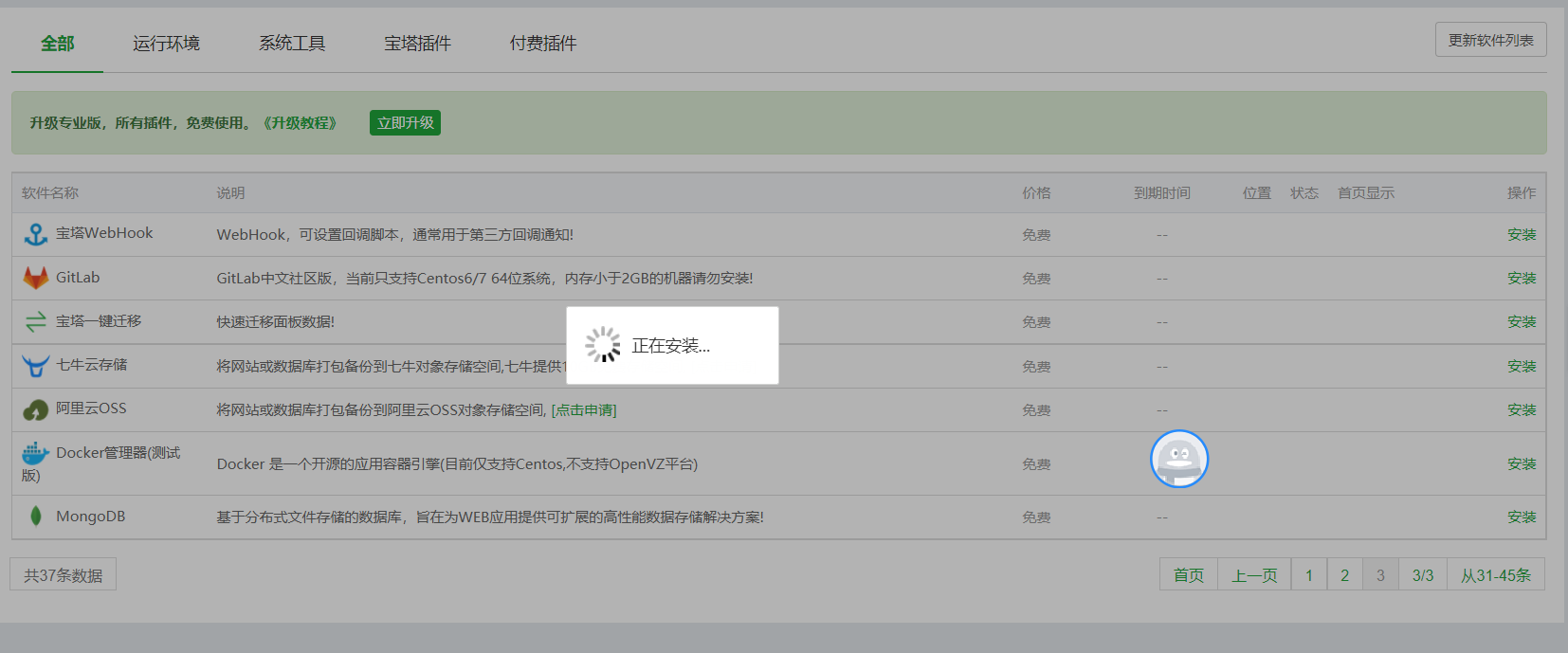Click the 阿里云OSS cloud icon
This screenshot has width=1568, height=653.
point(36,410)
